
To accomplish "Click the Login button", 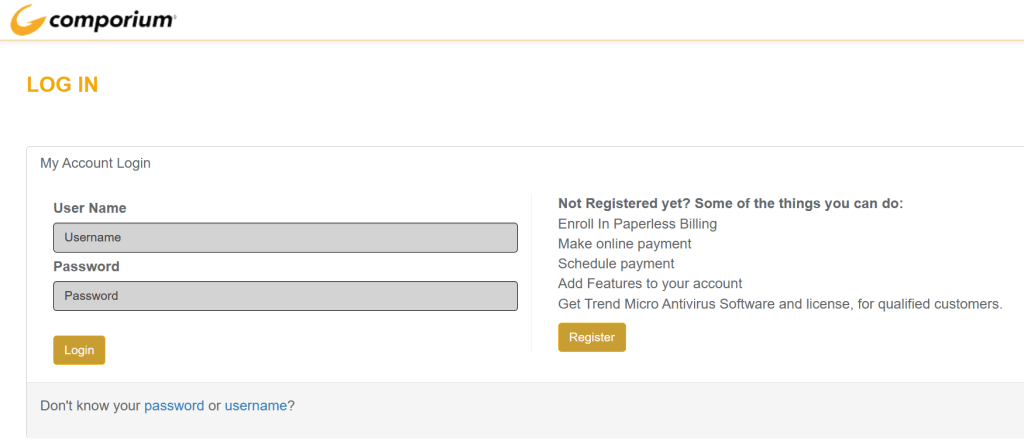I will click(x=79, y=350).
